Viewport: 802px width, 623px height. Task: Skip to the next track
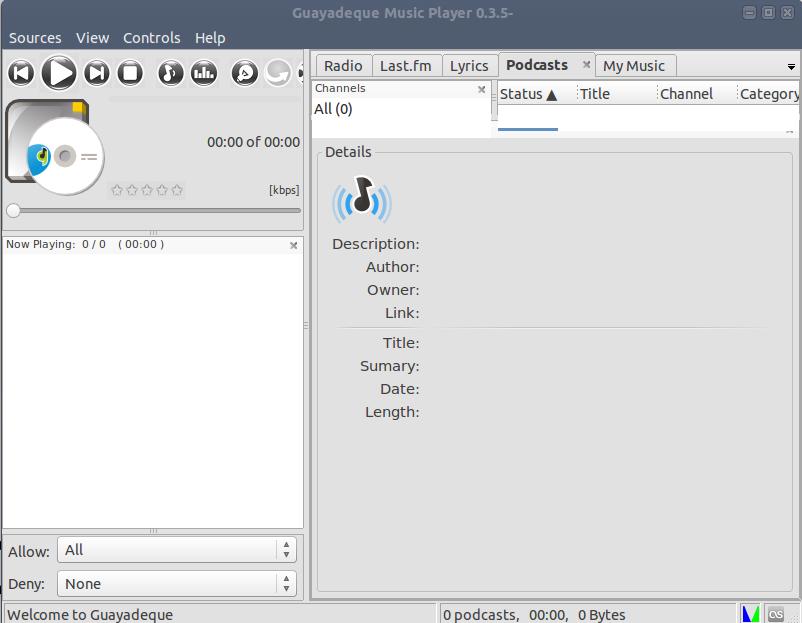(96, 72)
